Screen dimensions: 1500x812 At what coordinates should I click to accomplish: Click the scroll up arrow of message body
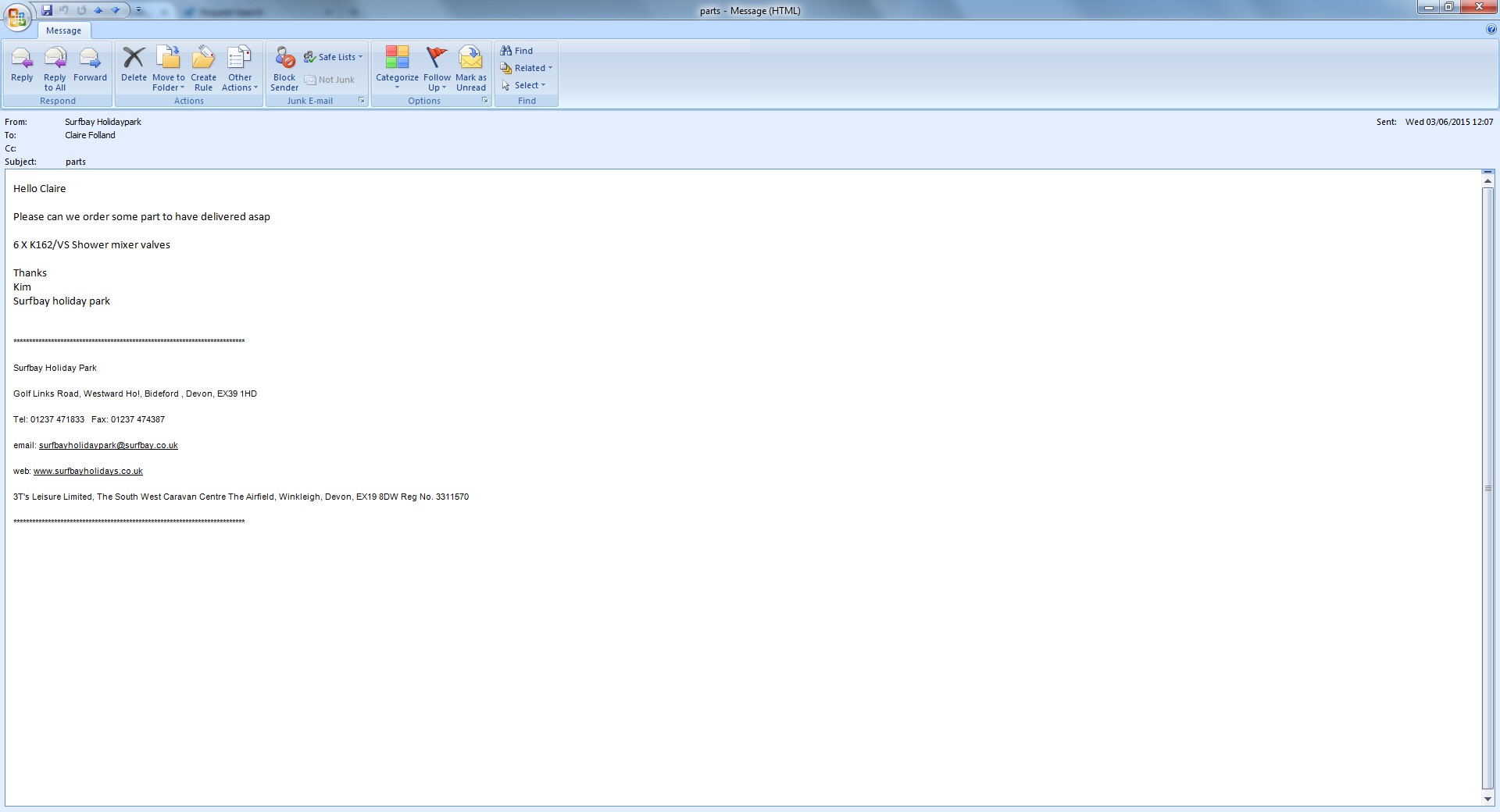pyautogui.click(x=1487, y=180)
